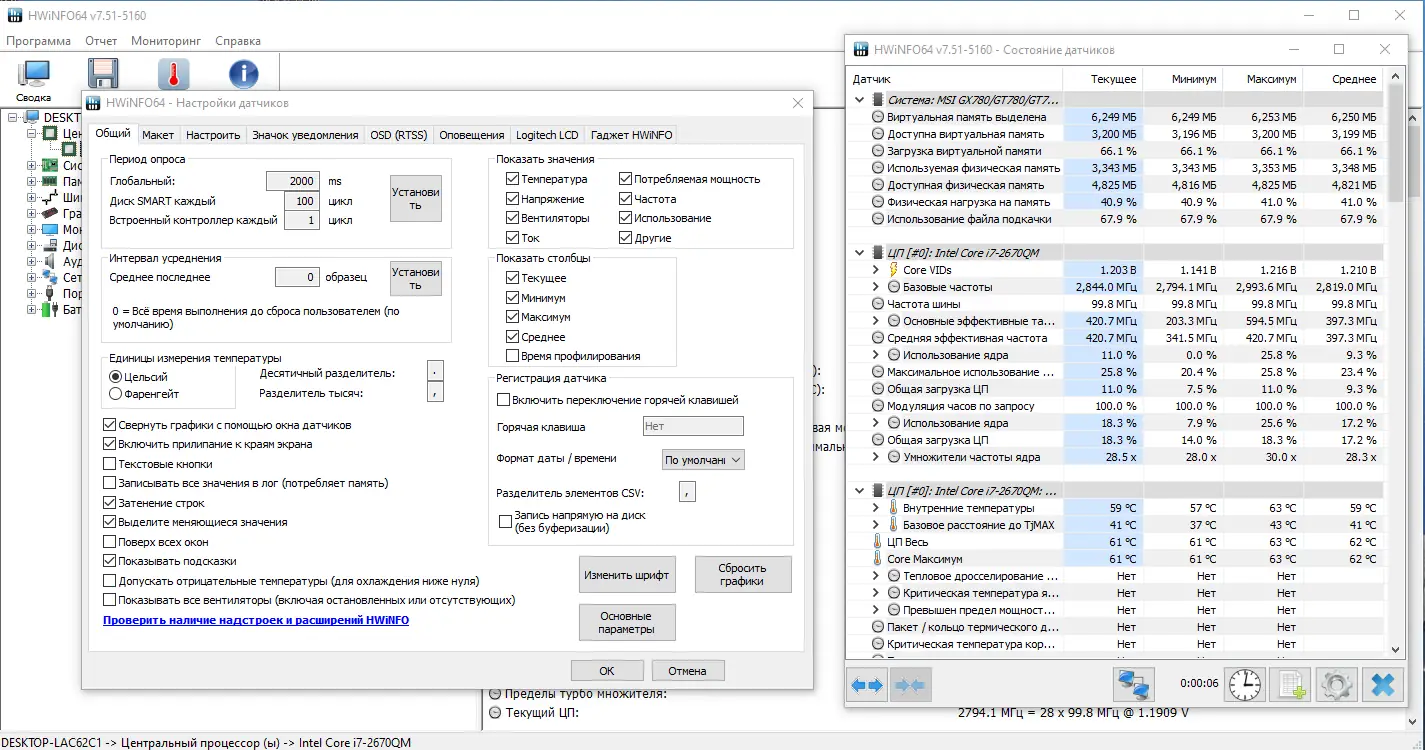Image resolution: width=1425 pixels, height=750 pixels.
Task: Click the Core VIDs lightning bolt icon
Action: (x=893, y=270)
